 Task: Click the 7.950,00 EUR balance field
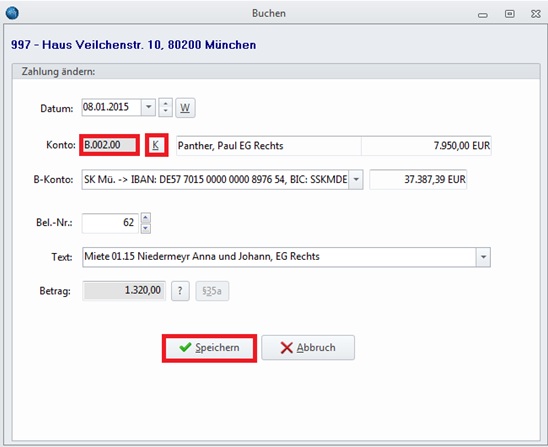(x=426, y=145)
